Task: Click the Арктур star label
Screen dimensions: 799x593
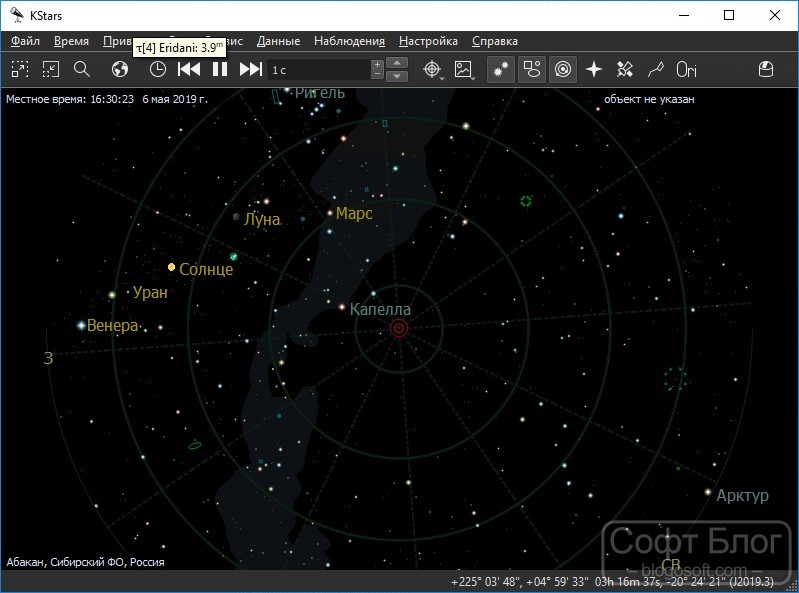Action: 742,495
